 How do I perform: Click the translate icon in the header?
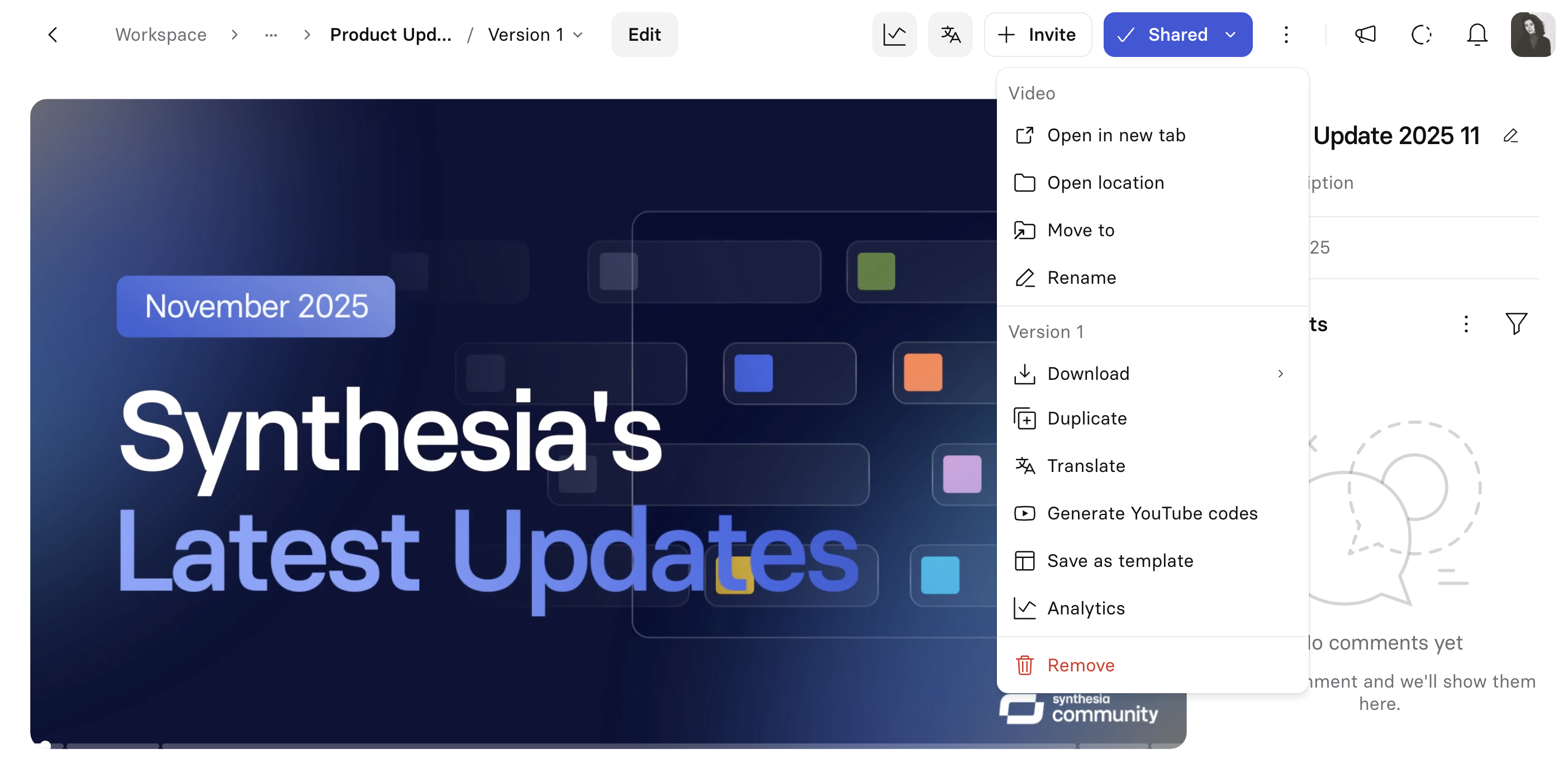click(950, 35)
